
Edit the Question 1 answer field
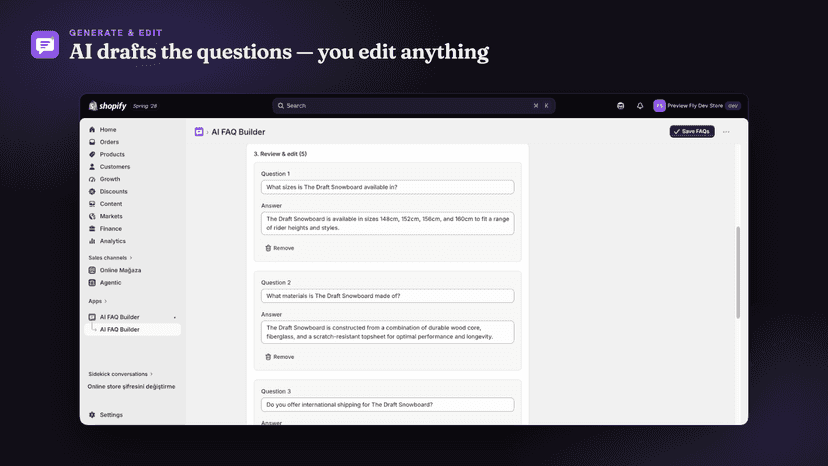click(x=387, y=223)
